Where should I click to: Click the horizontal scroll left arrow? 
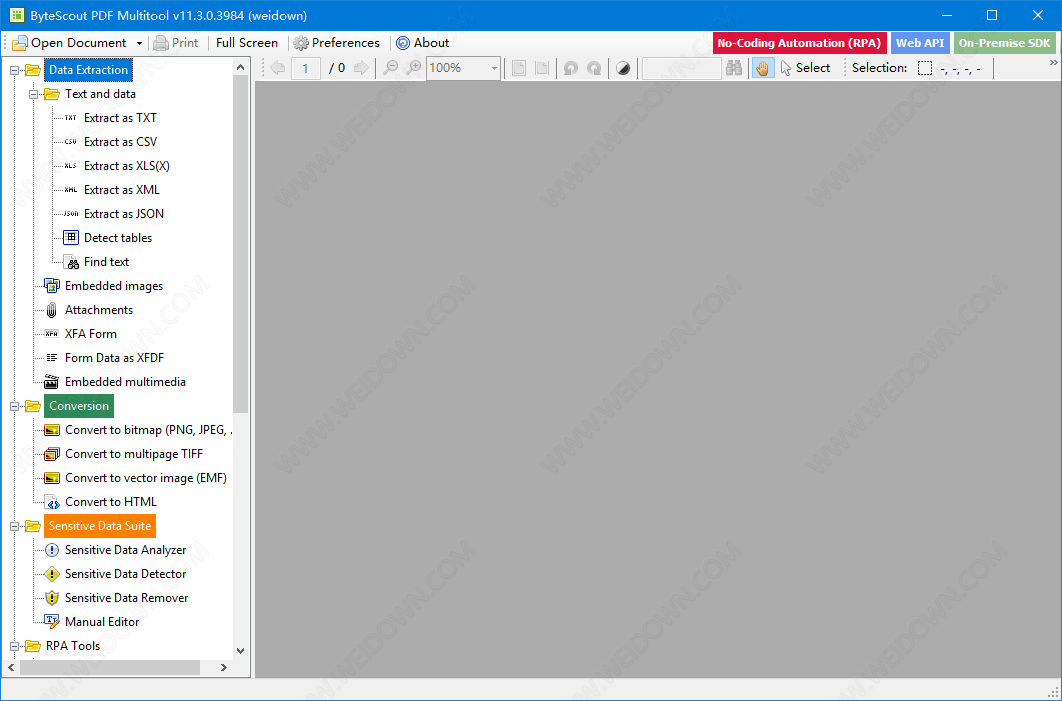coord(11,668)
